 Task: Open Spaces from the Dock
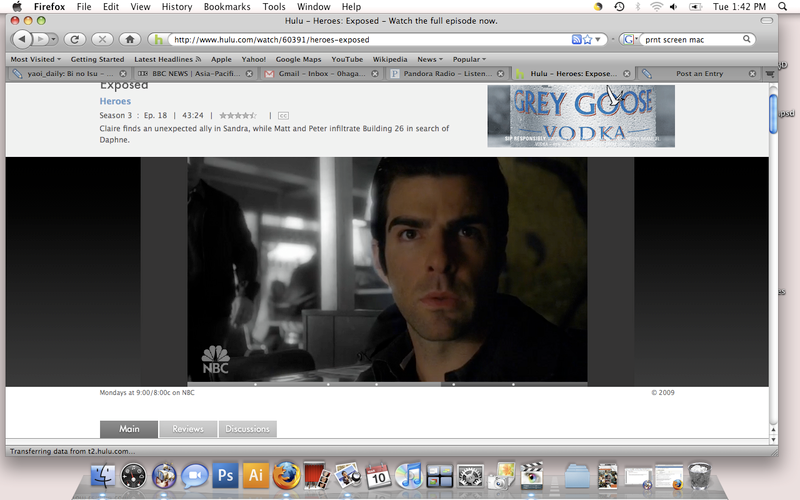point(439,476)
